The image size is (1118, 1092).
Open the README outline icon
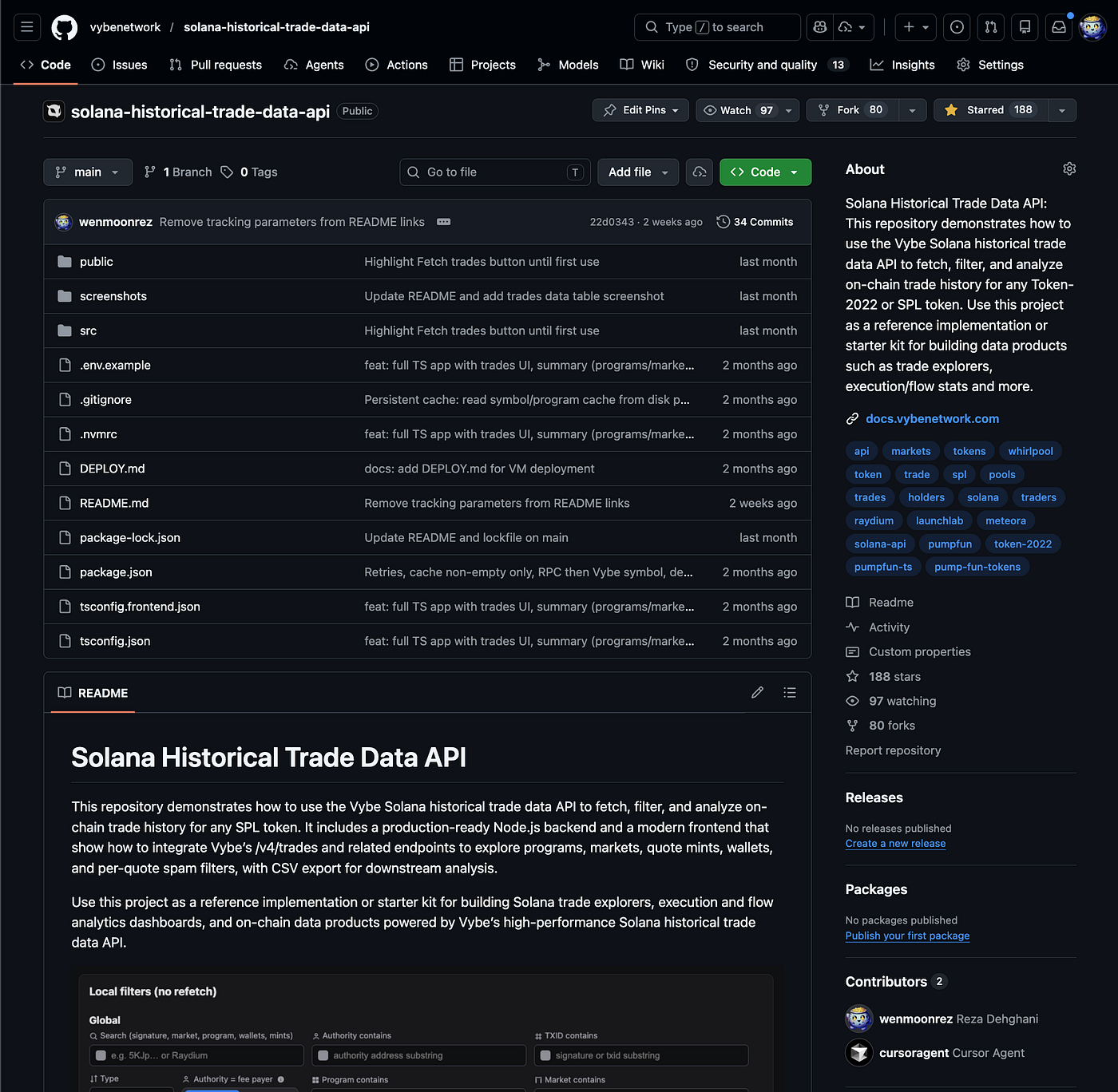click(x=790, y=693)
